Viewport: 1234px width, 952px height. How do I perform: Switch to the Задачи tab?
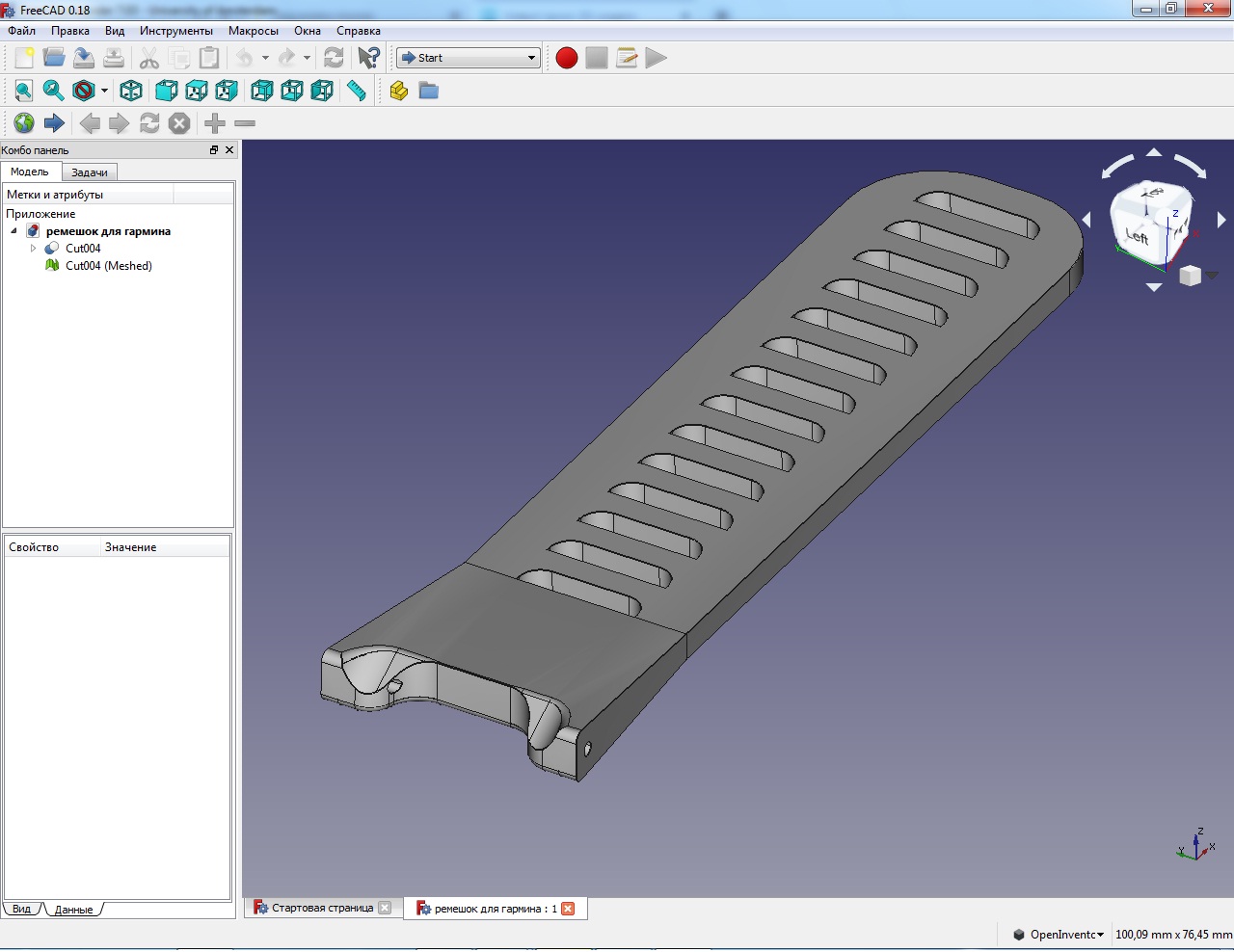tap(90, 172)
